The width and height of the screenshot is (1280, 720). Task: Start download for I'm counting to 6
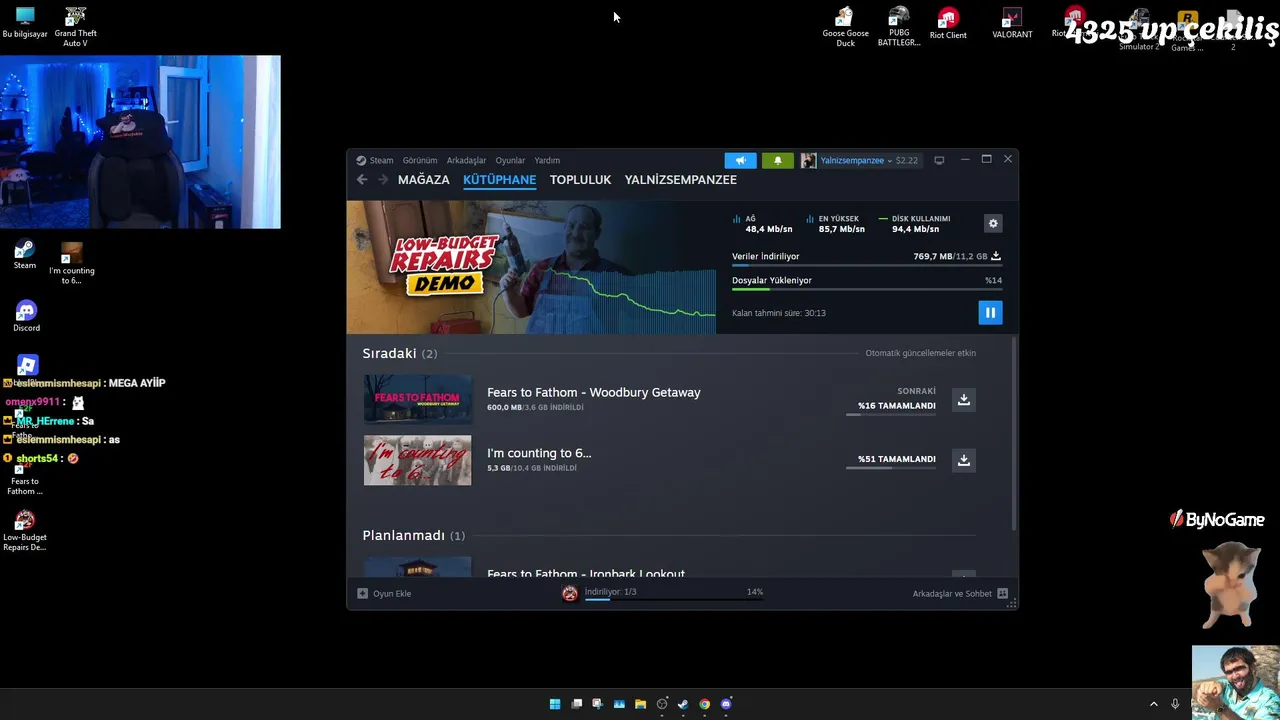964,460
